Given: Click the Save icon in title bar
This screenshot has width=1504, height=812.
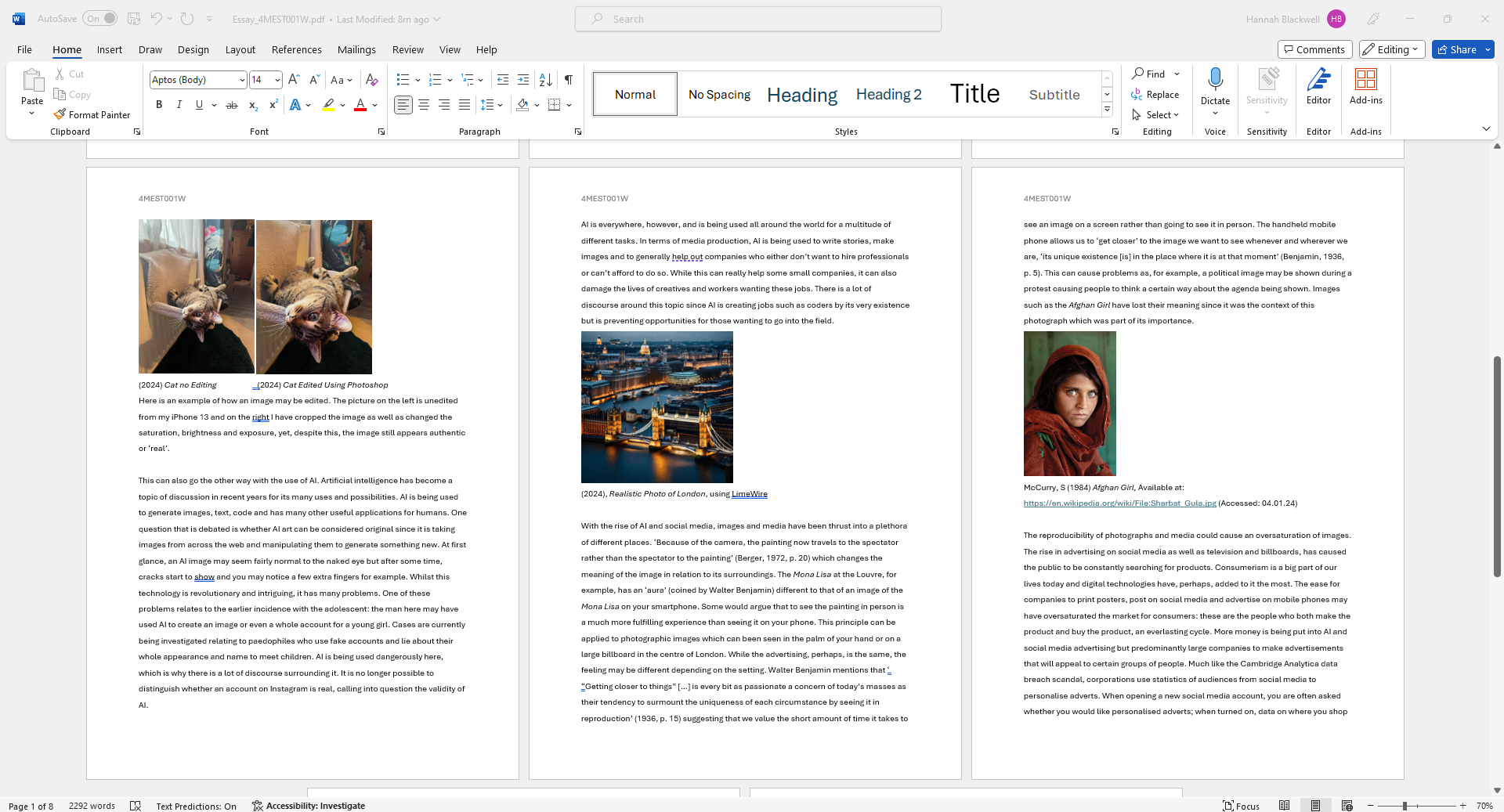Looking at the screenshot, I should 134,19.
